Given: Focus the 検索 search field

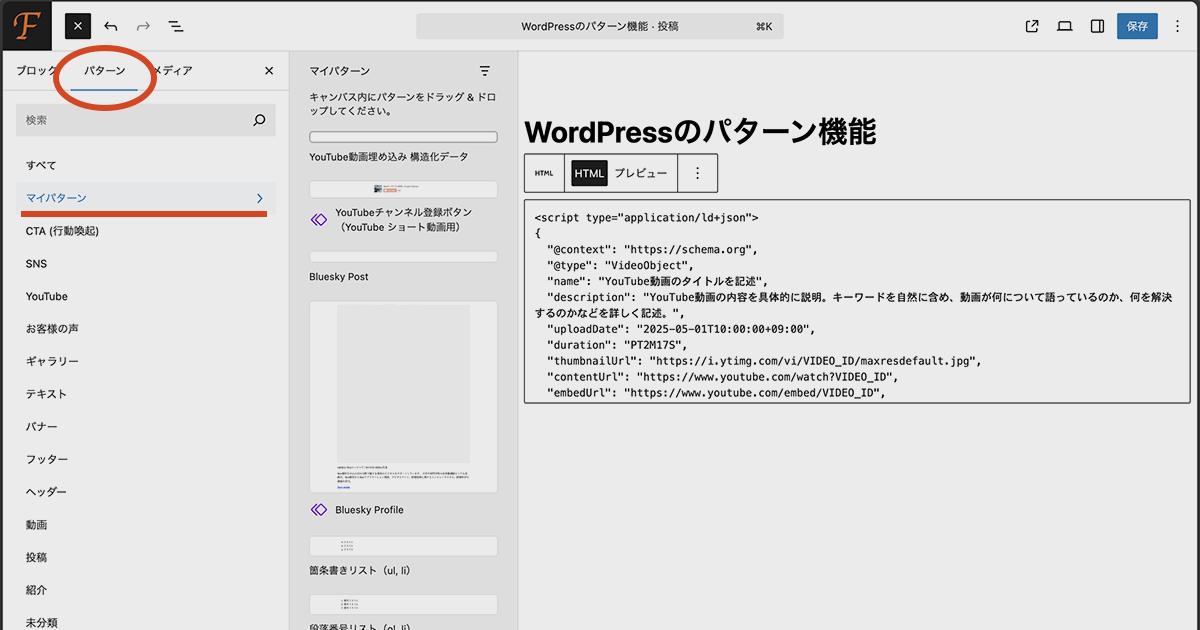Looking at the screenshot, I should 146,120.
